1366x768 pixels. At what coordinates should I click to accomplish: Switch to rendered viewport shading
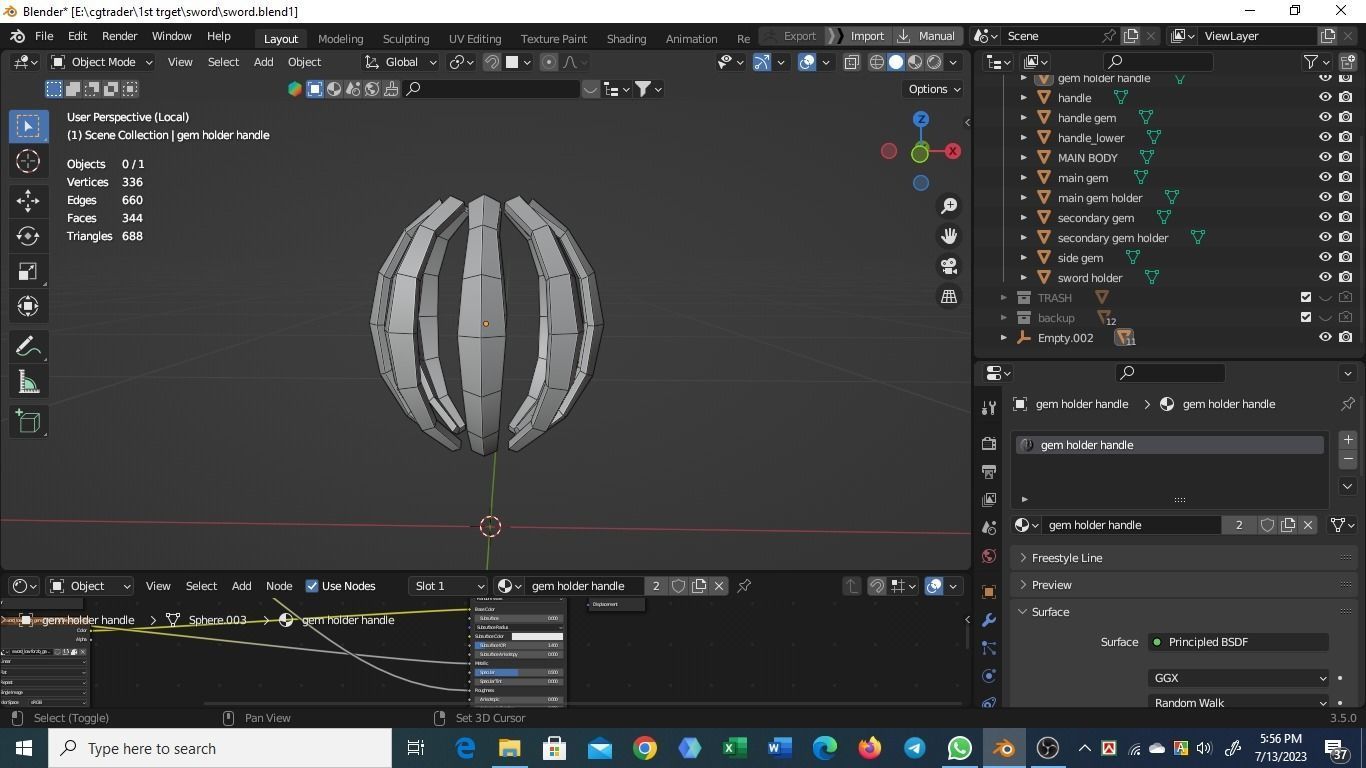click(x=934, y=62)
